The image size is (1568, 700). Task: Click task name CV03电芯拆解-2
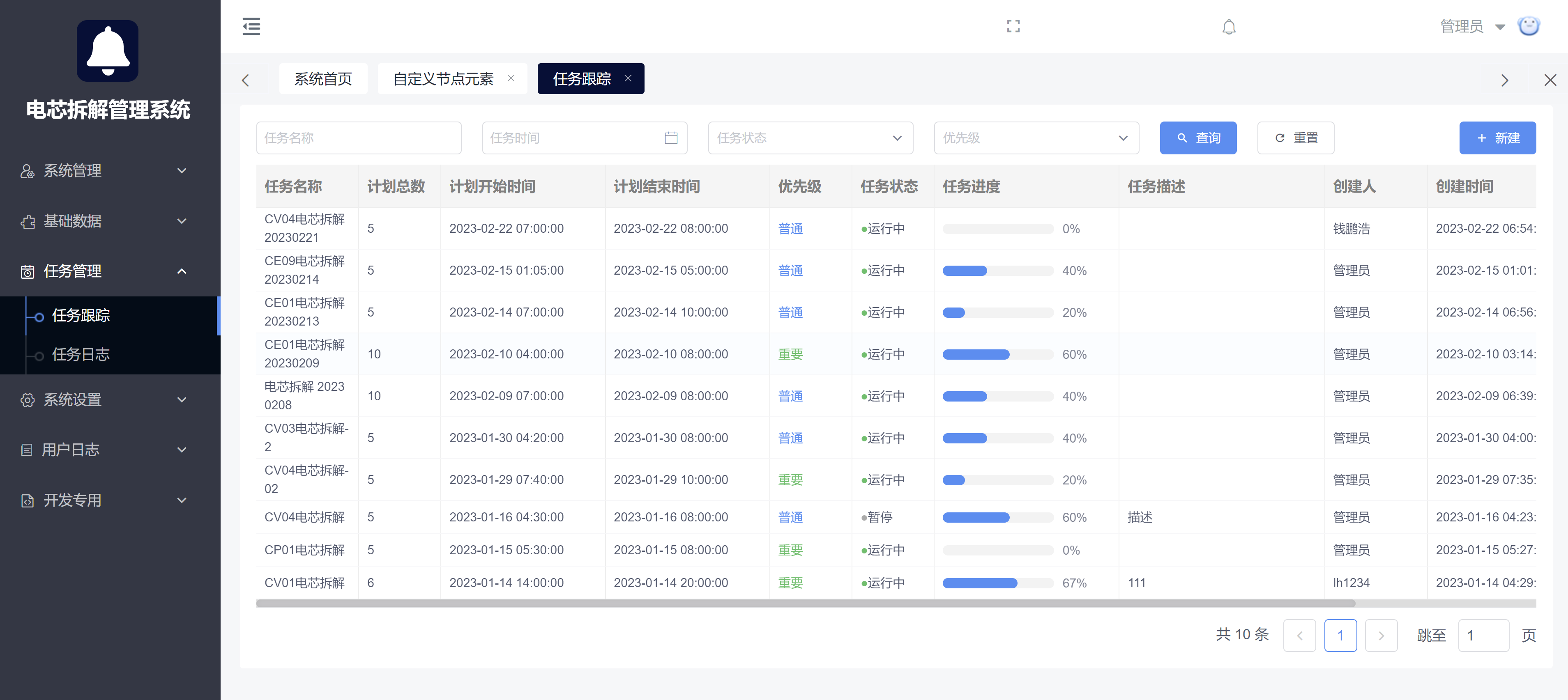point(306,438)
